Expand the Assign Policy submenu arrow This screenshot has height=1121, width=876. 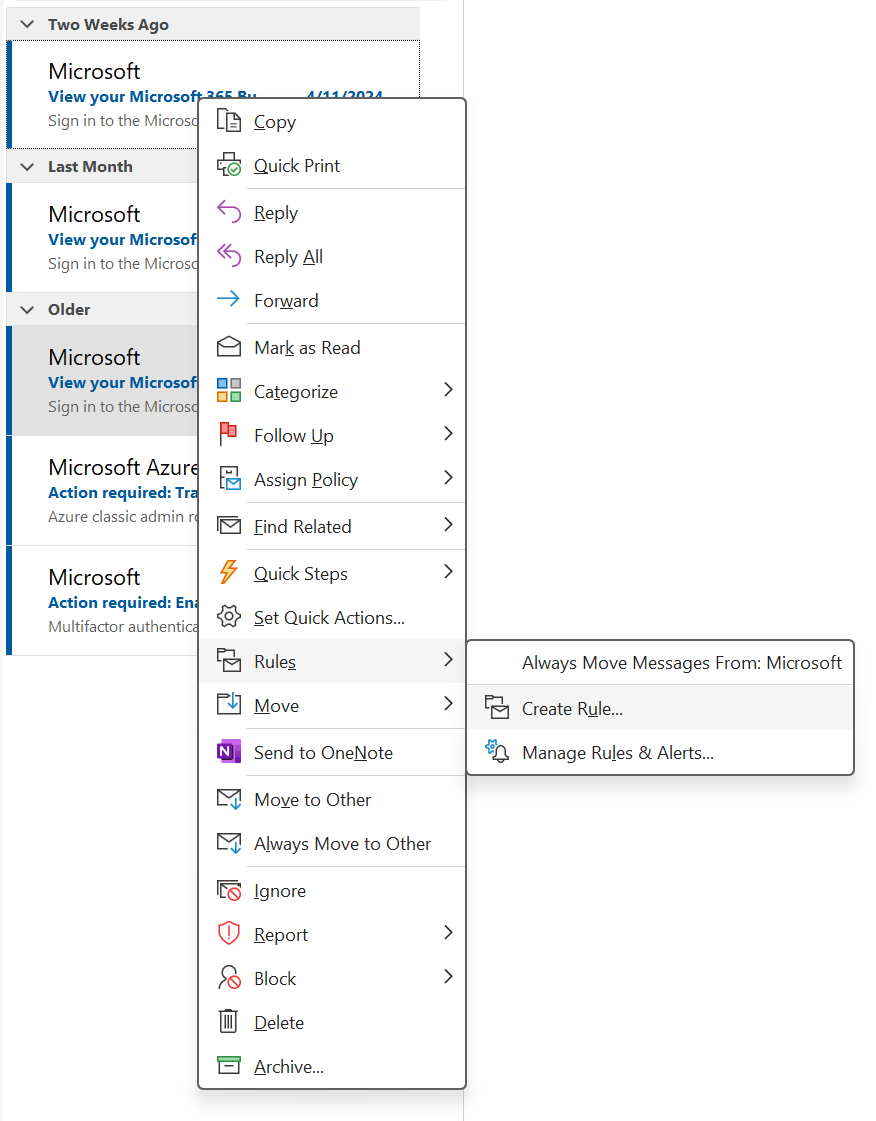[448, 478]
